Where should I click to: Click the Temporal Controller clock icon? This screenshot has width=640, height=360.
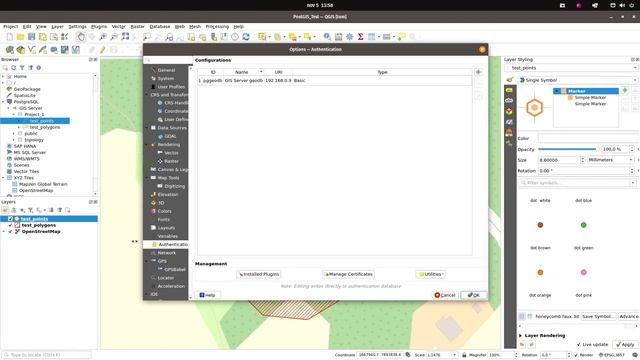[x=235, y=37]
